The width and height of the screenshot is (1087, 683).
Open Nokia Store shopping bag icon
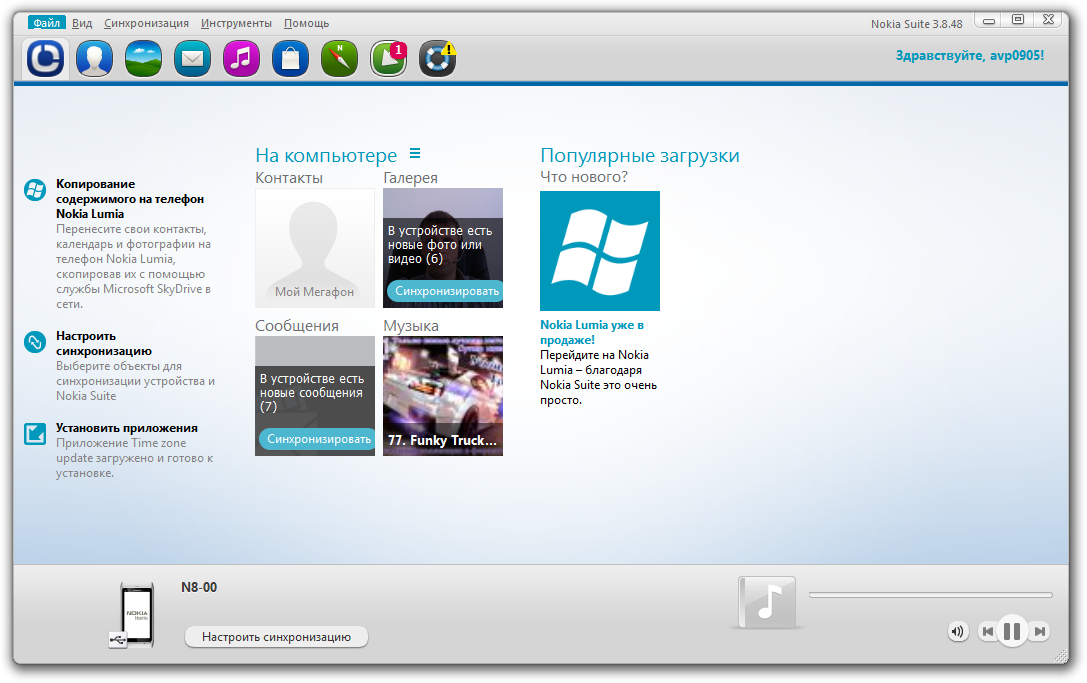(290, 59)
